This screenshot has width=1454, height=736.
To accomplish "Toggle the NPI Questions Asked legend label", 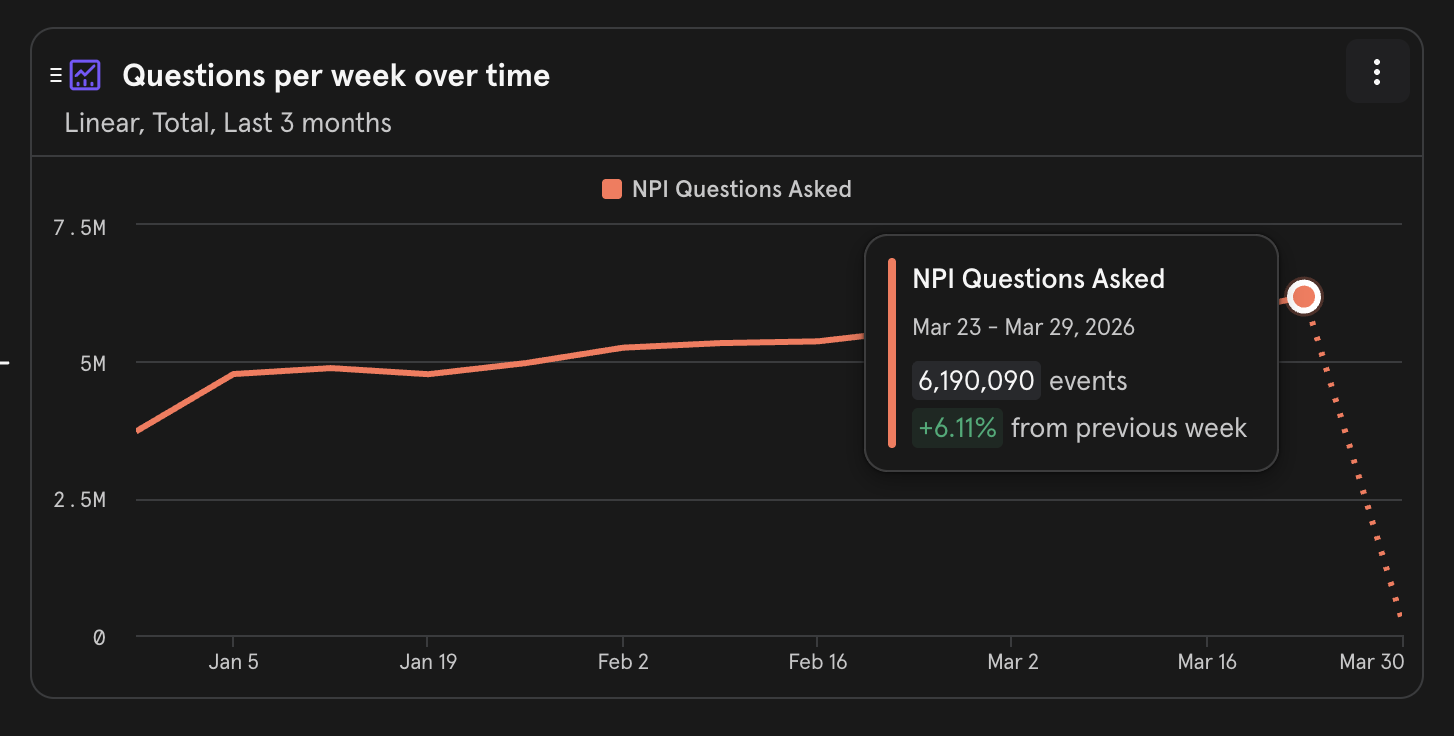I will click(741, 189).
